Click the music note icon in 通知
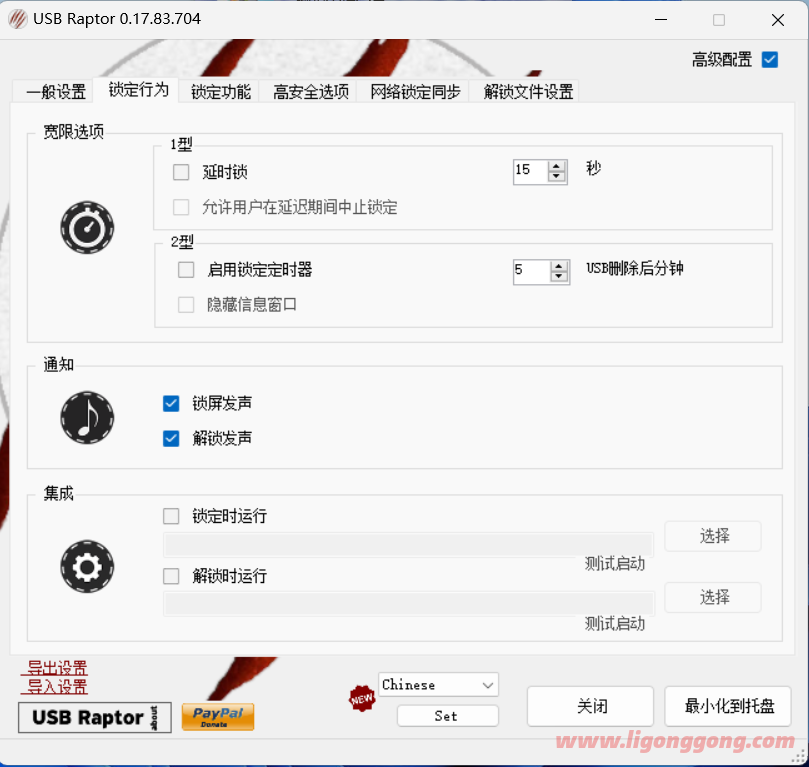 click(x=87, y=418)
